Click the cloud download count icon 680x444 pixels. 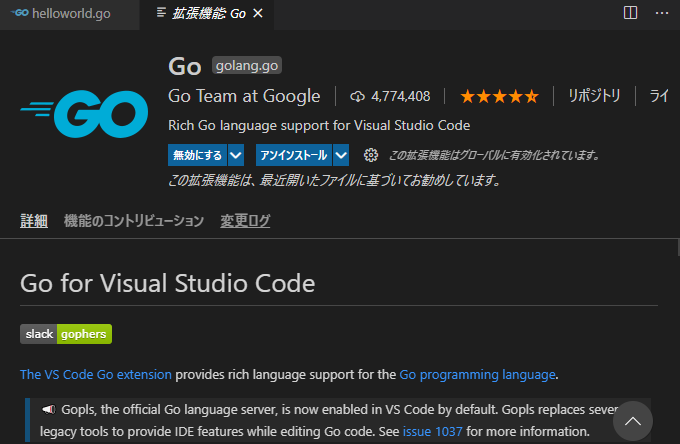(357, 96)
